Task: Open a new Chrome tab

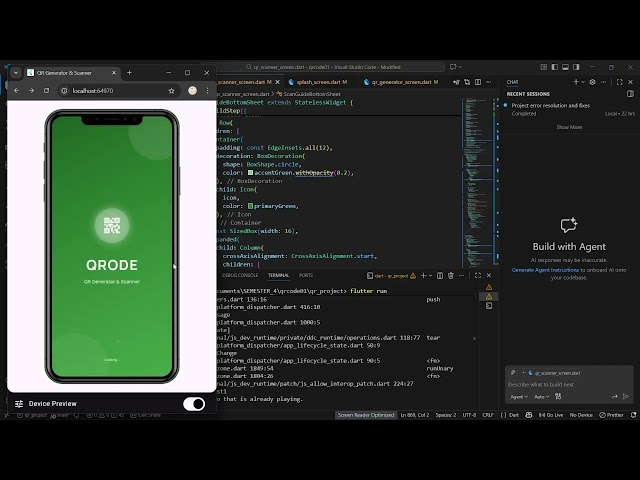Action: tap(129, 73)
